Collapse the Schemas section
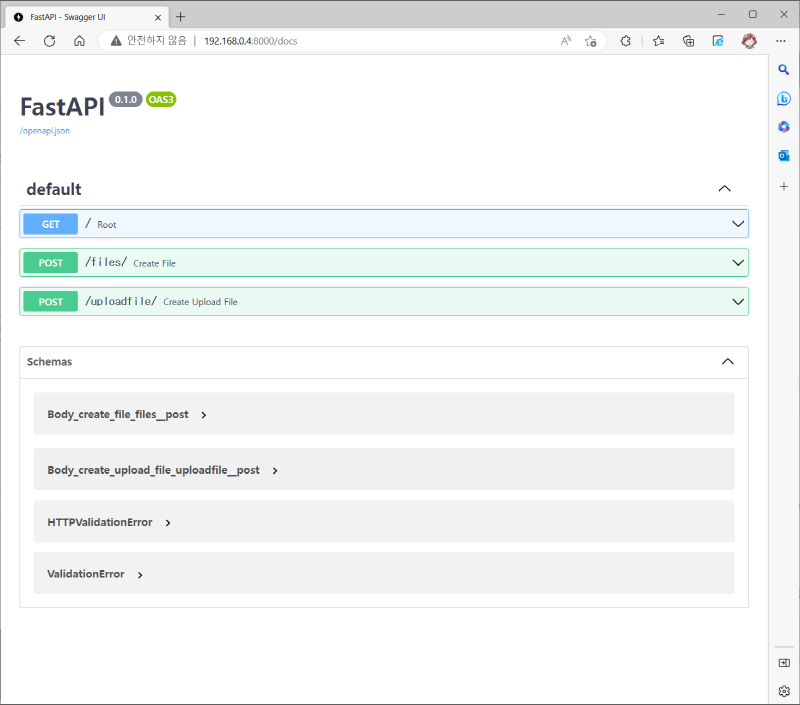 coord(728,362)
